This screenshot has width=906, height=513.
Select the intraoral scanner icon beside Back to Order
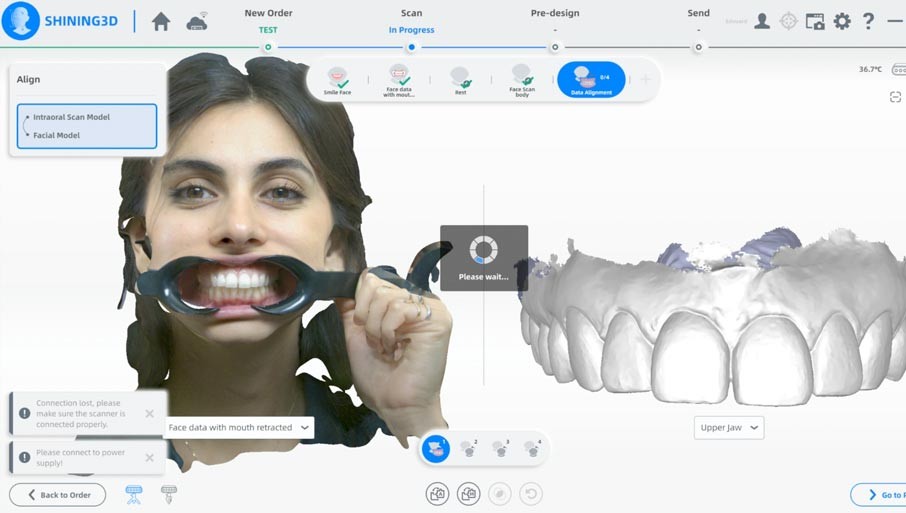134,494
